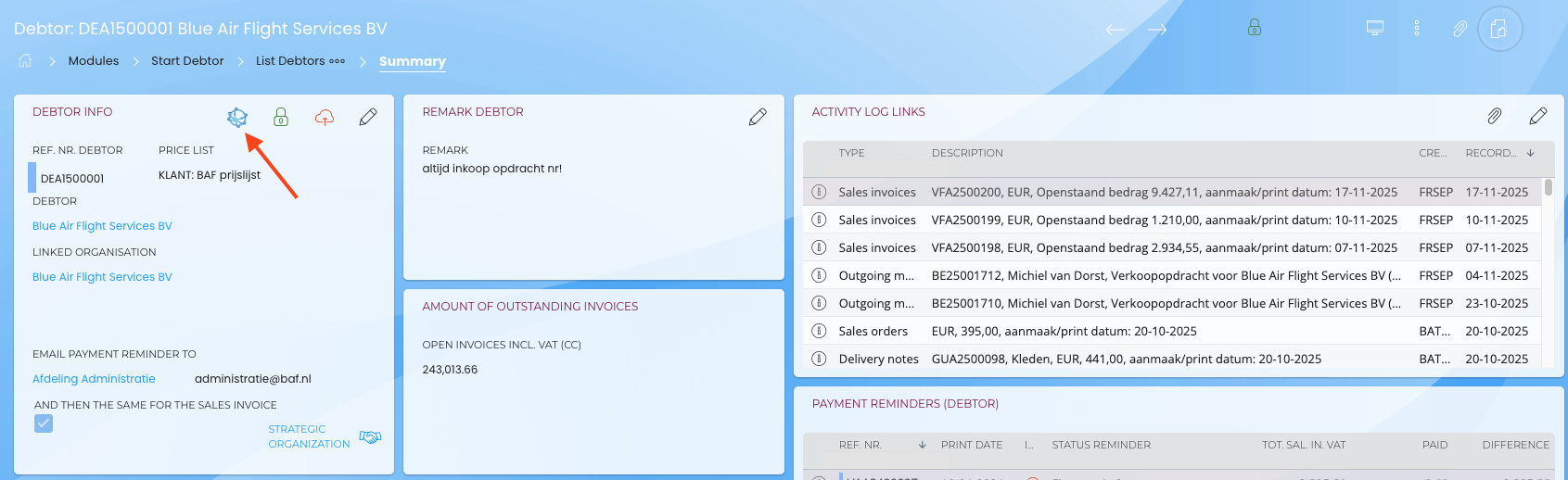The width and height of the screenshot is (1568, 480).
Task: Click the Activity Log scrollbar thumb
Action: pyautogui.click(x=1549, y=187)
